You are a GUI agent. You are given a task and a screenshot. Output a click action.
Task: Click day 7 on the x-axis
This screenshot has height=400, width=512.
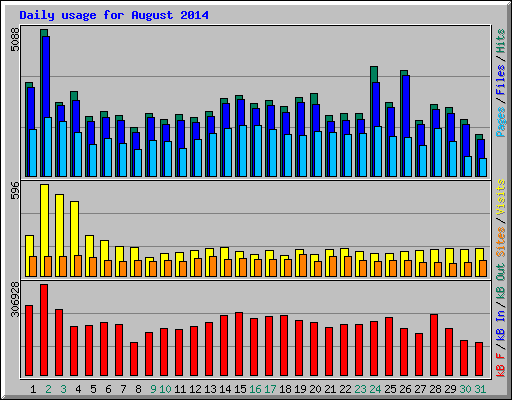[123, 389]
